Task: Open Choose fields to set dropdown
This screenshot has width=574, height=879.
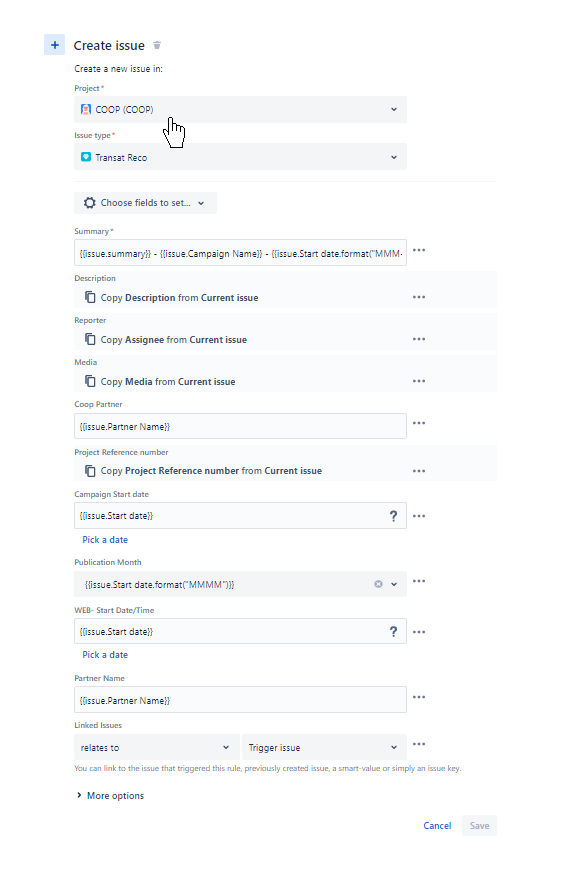Action: pyautogui.click(x=145, y=203)
